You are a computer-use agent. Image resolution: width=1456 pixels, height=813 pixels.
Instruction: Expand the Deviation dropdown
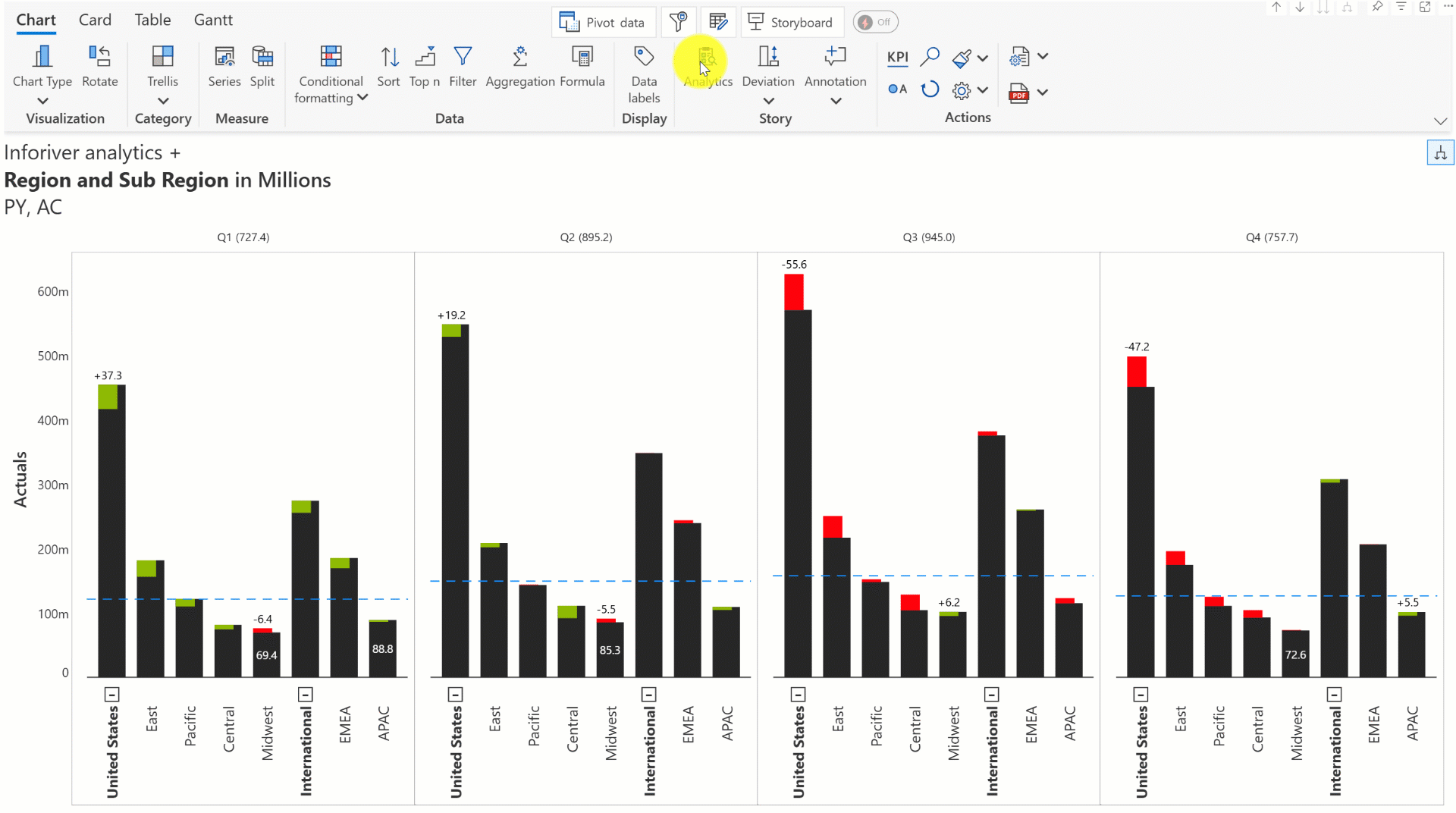[768, 101]
